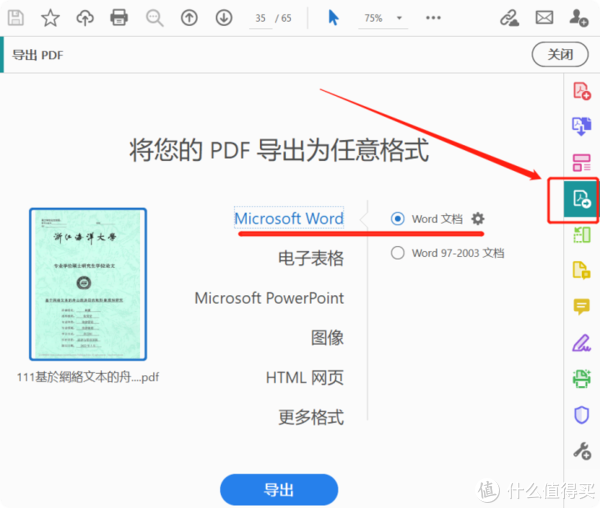
Task: Open the Create PDF sidebar tool
Action: point(582,91)
